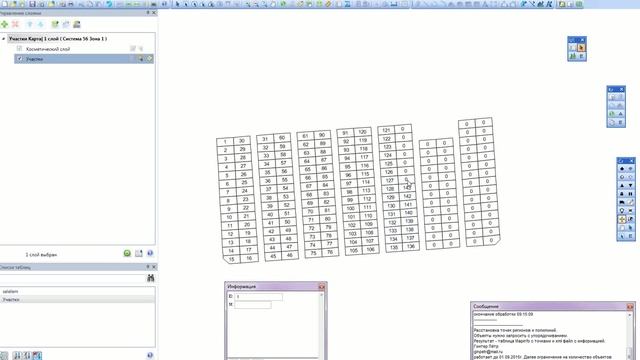
Task: Click parcel number 1 on the map
Action: pyautogui.click(x=225, y=142)
